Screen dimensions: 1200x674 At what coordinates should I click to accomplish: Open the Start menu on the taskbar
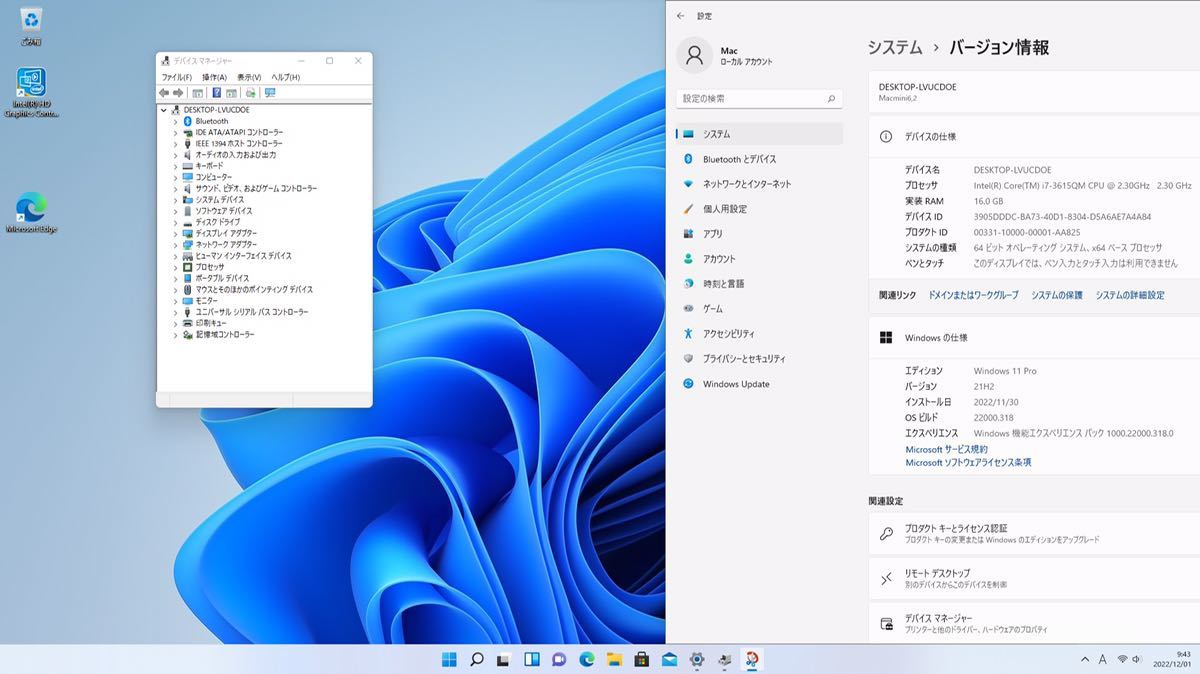coord(450,659)
